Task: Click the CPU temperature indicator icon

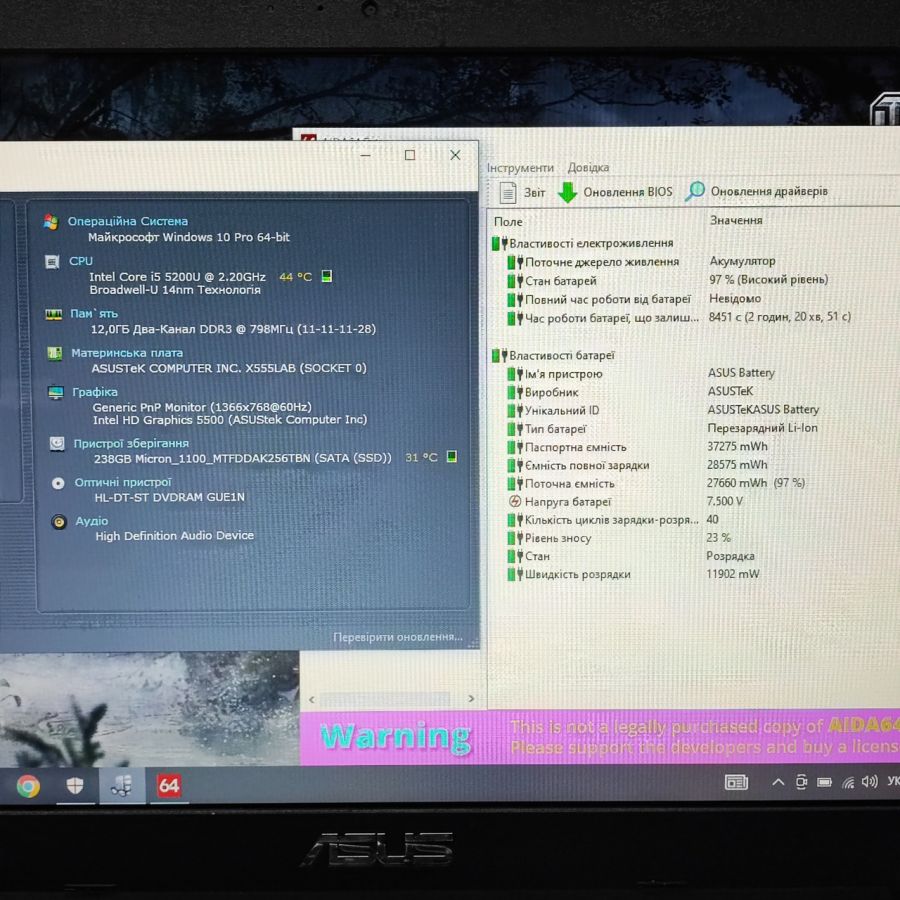Action: pos(327,277)
